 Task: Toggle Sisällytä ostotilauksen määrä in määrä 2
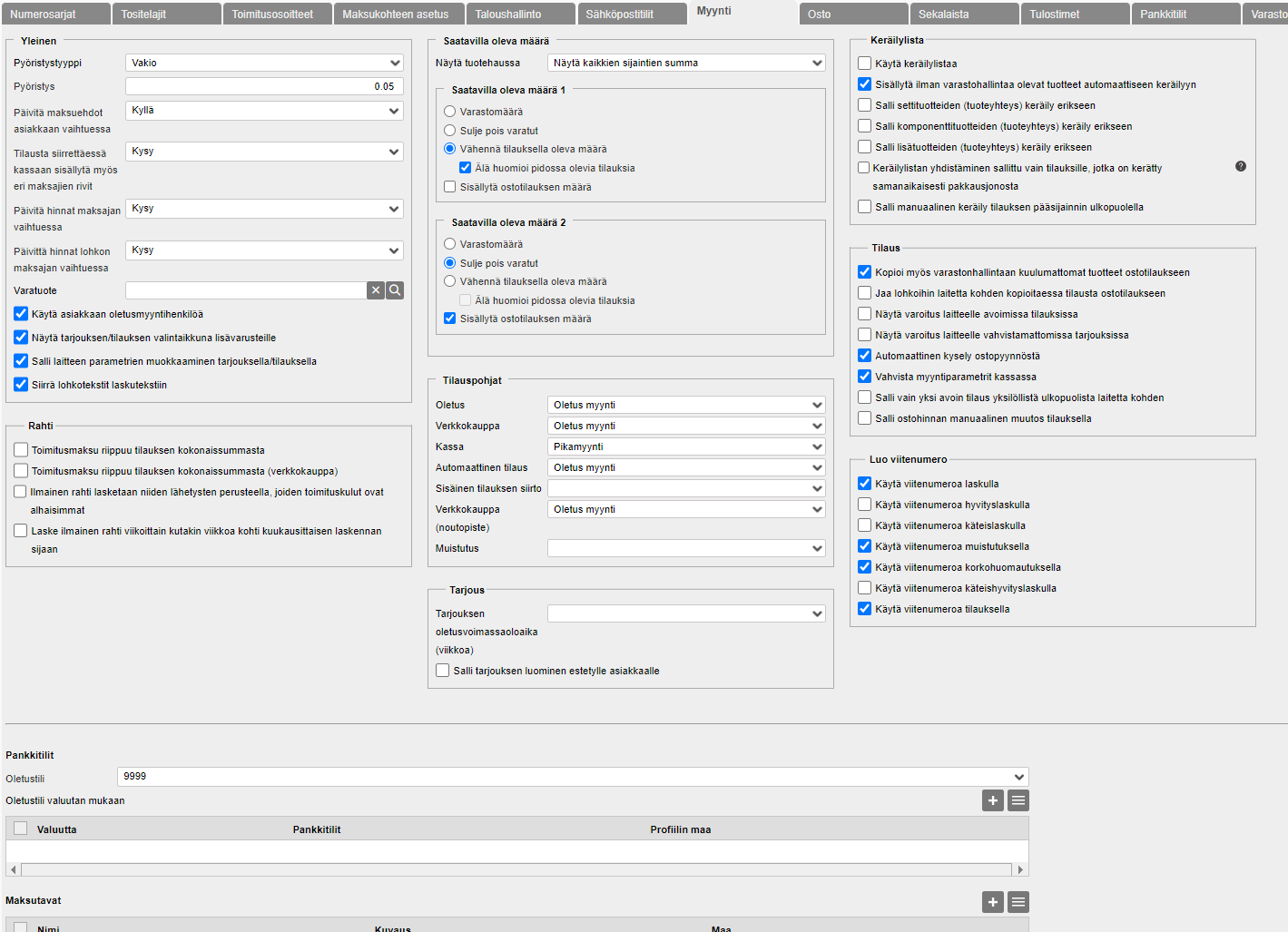449,319
